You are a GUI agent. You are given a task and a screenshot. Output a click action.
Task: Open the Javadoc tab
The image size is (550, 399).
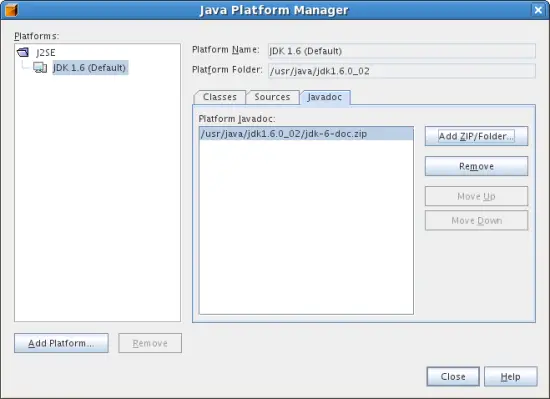[325, 97]
